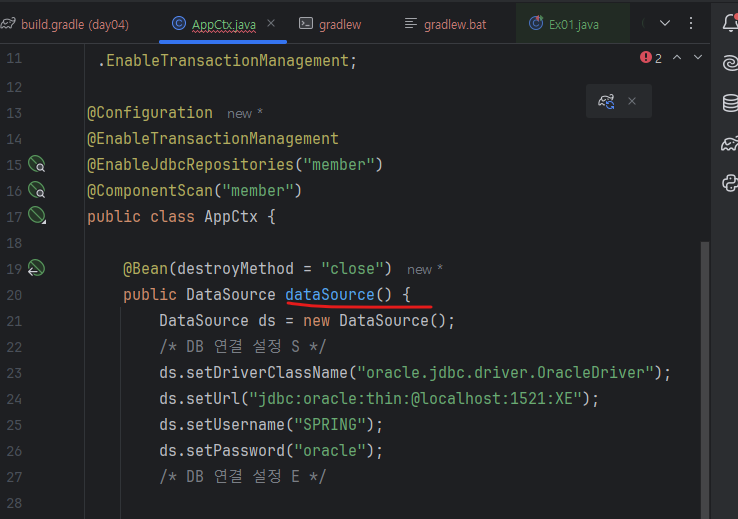Click the 'DB 연결 설정 S' comment
This screenshot has height=519, width=738.
click(x=242, y=347)
